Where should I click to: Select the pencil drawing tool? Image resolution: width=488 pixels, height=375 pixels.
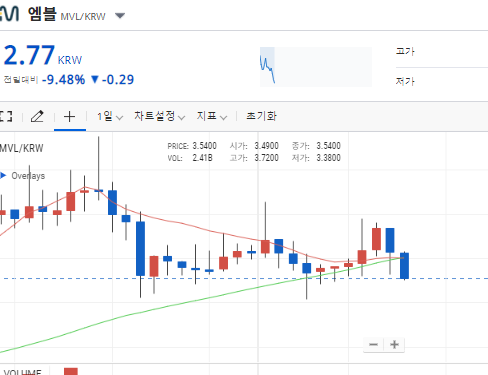tap(37, 117)
